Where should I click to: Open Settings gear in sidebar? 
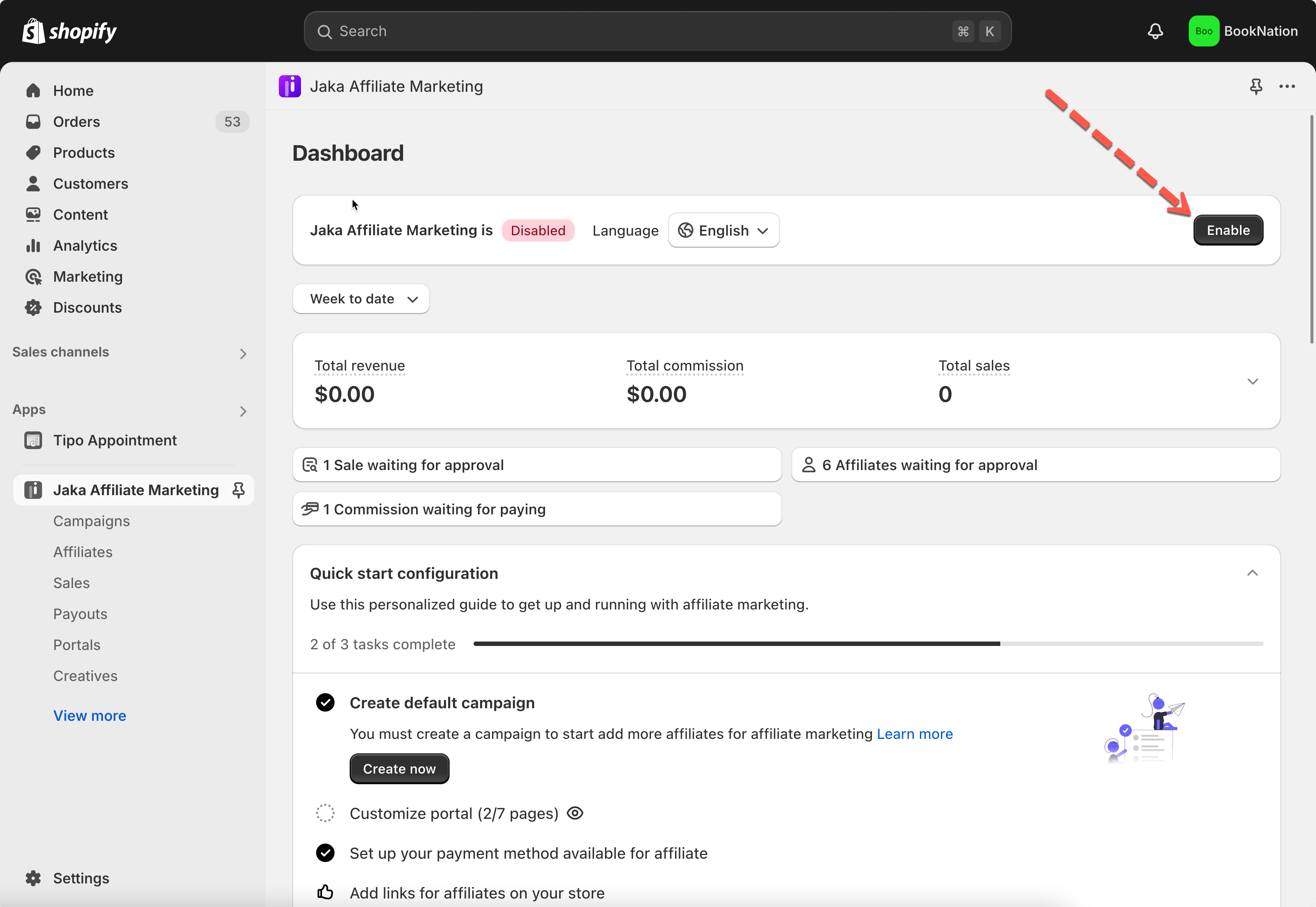34,878
